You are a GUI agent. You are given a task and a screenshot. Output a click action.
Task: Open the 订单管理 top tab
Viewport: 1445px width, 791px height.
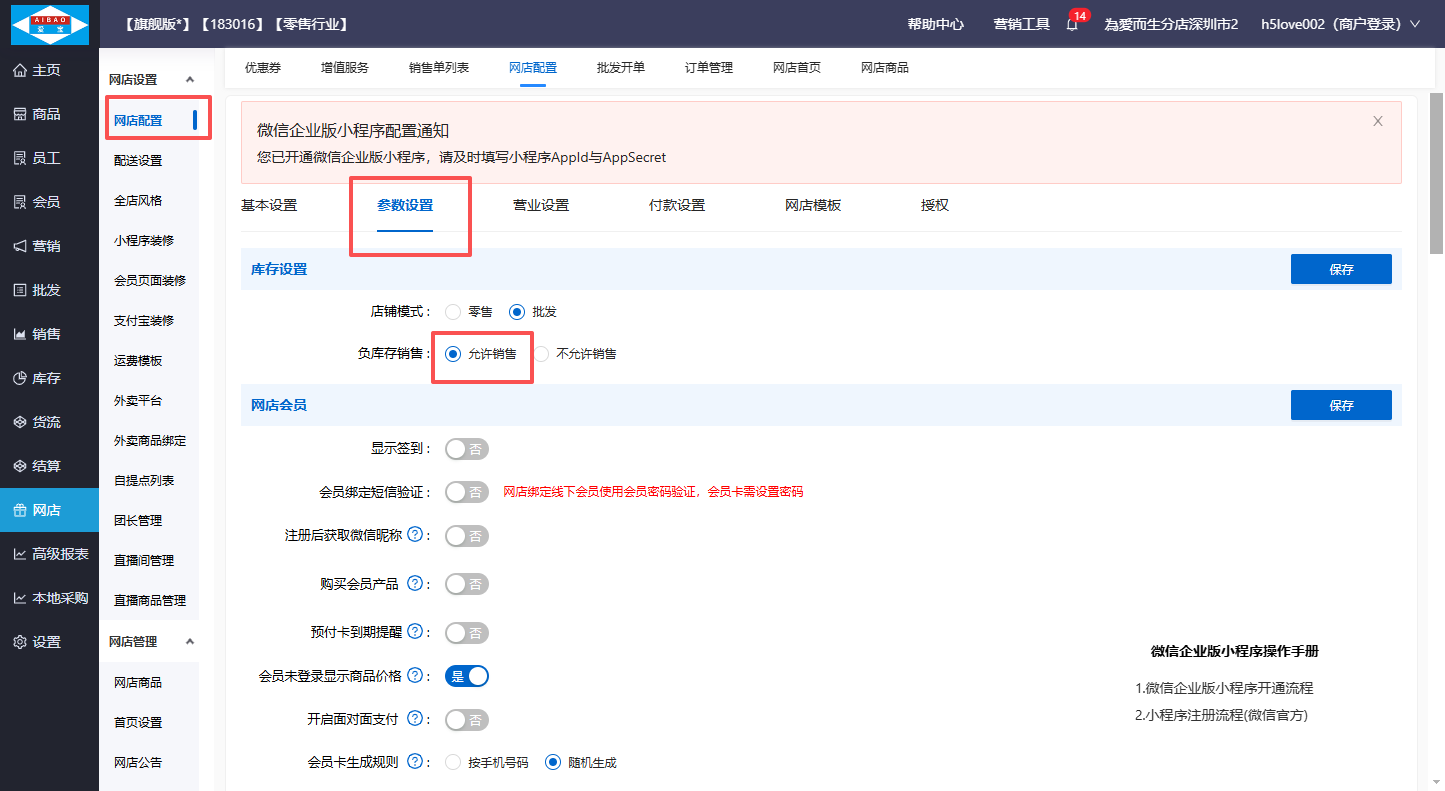(708, 68)
